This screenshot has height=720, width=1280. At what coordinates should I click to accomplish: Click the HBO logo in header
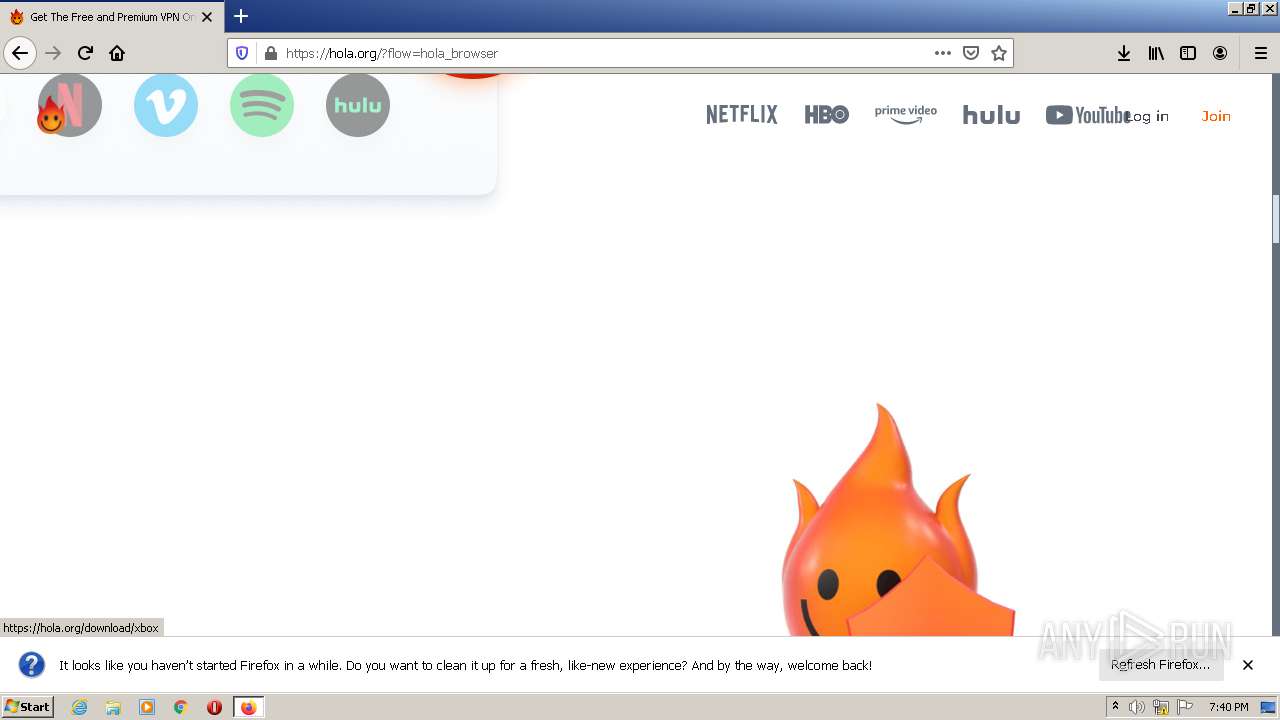(827, 115)
